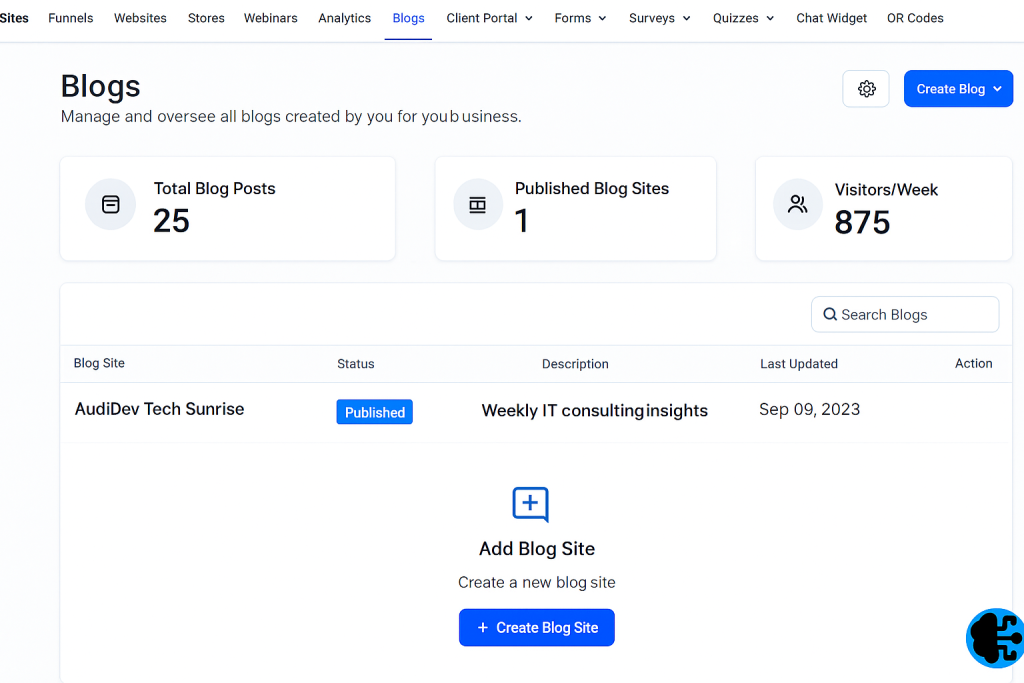Click the search magnifier in Search Blogs
The image size is (1024, 683).
tap(830, 314)
